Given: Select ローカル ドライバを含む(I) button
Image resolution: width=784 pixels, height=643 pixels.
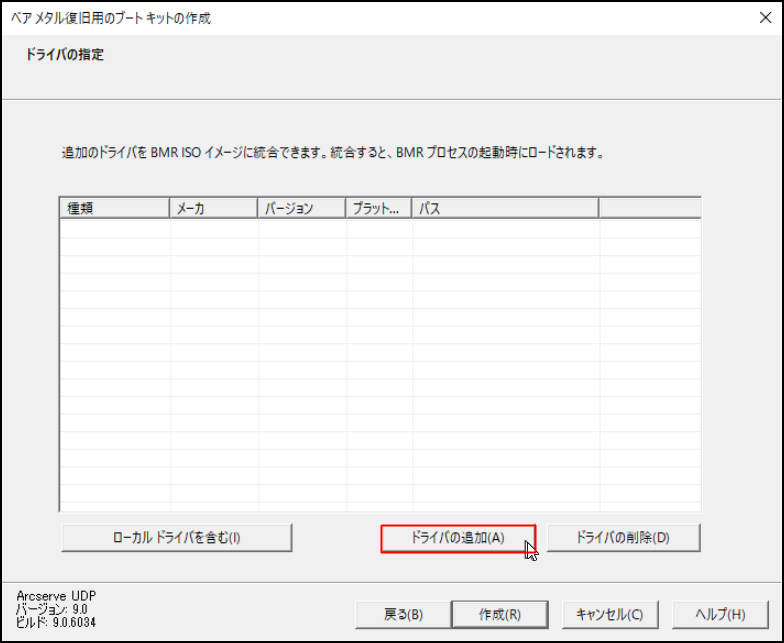Looking at the screenshot, I should click(x=176, y=538).
